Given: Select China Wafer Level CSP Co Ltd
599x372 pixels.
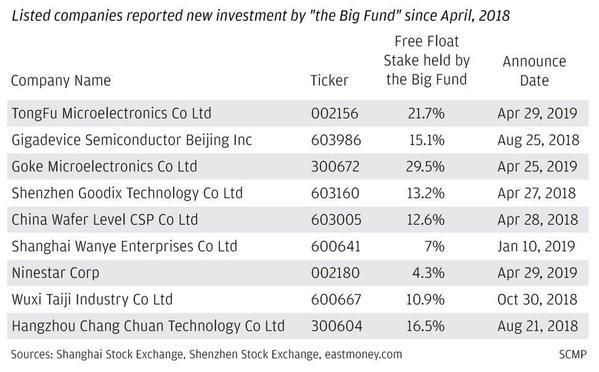Looking at the screenshot, I should click(x=105, y=220).
